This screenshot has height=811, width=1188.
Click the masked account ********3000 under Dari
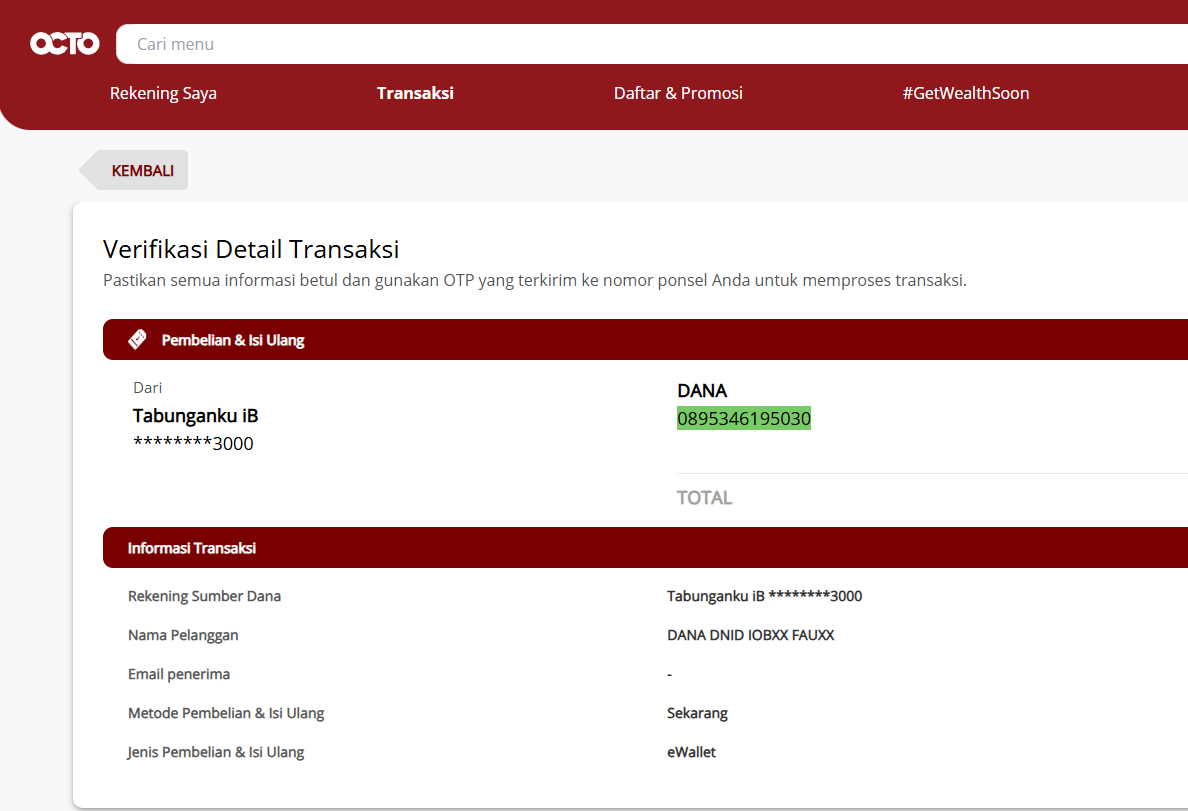[x=193, y=443]
